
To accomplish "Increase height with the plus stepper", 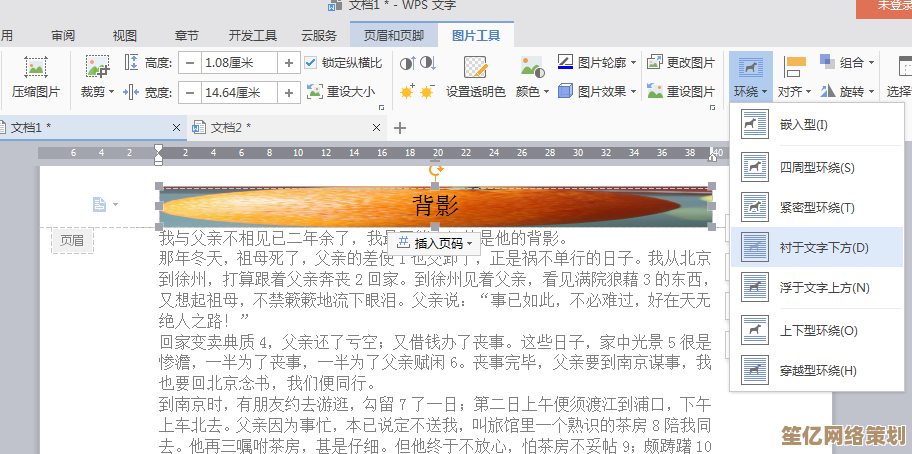I will click(x=289, y=62).
